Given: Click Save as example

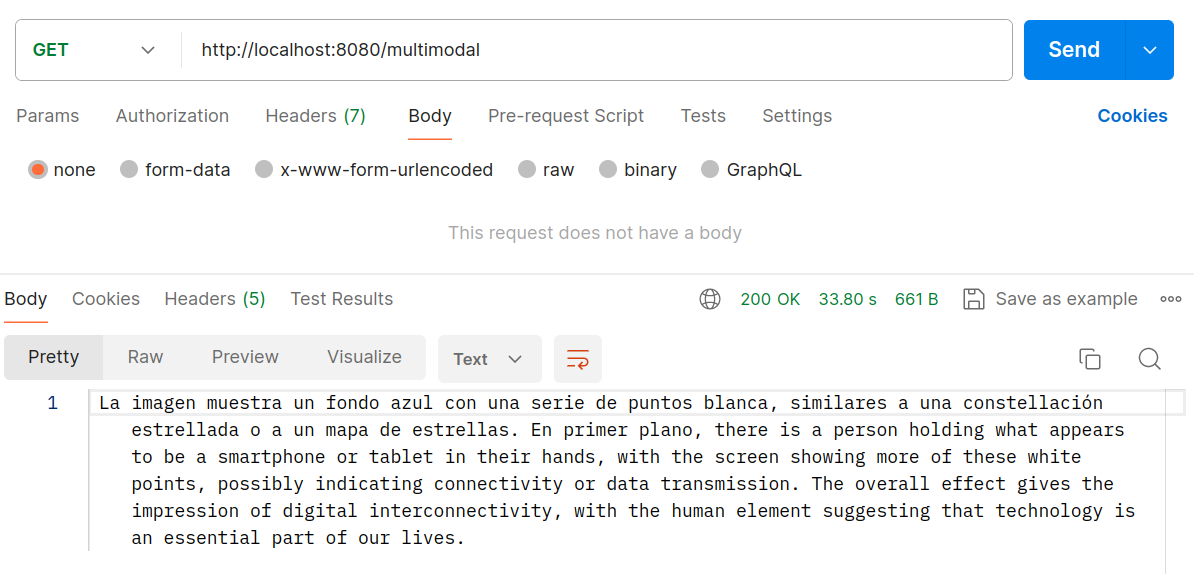Looking at the screenshot, I should click(1066, 299).
